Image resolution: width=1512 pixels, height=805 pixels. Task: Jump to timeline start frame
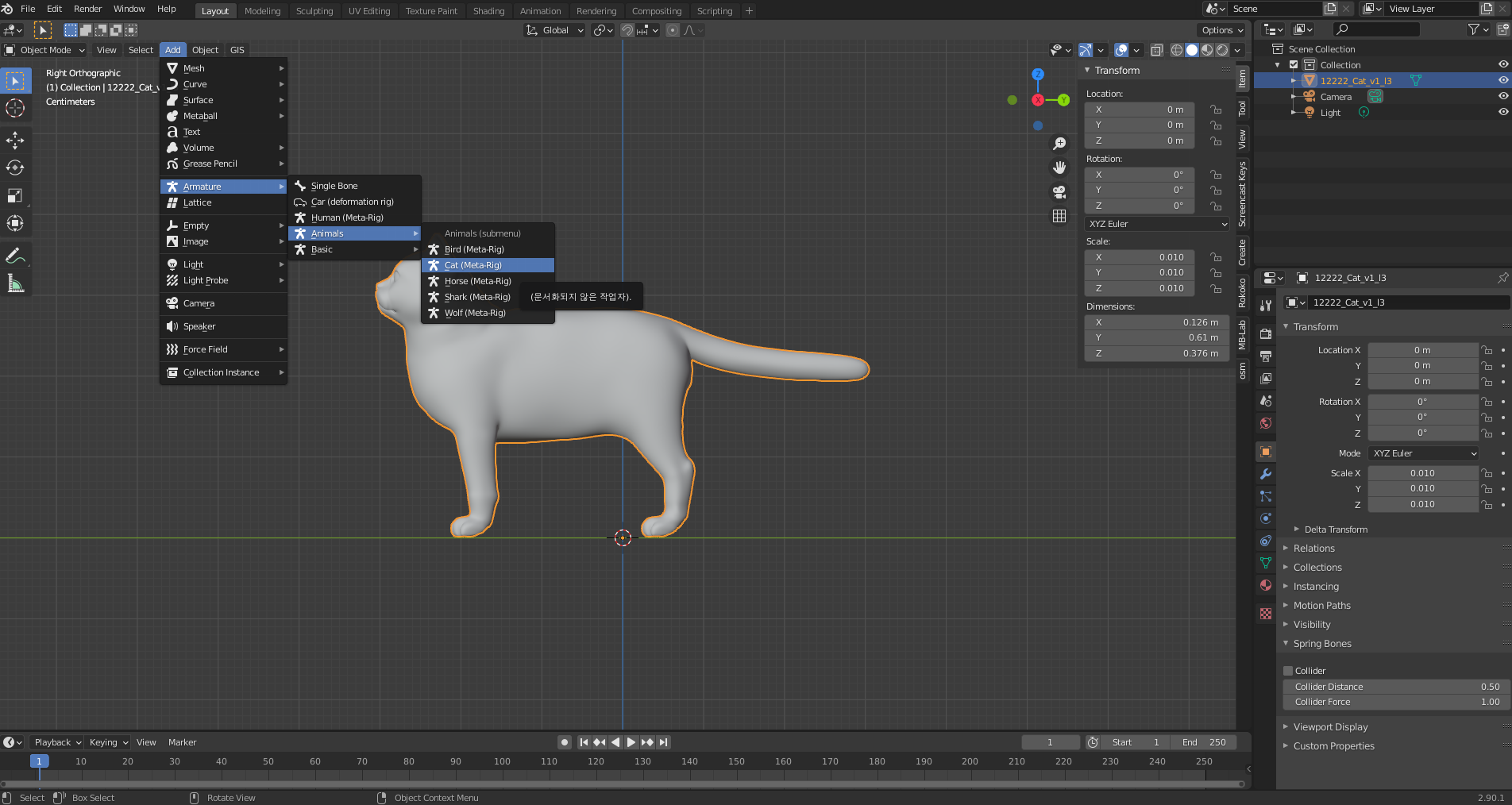coord(584,742)
